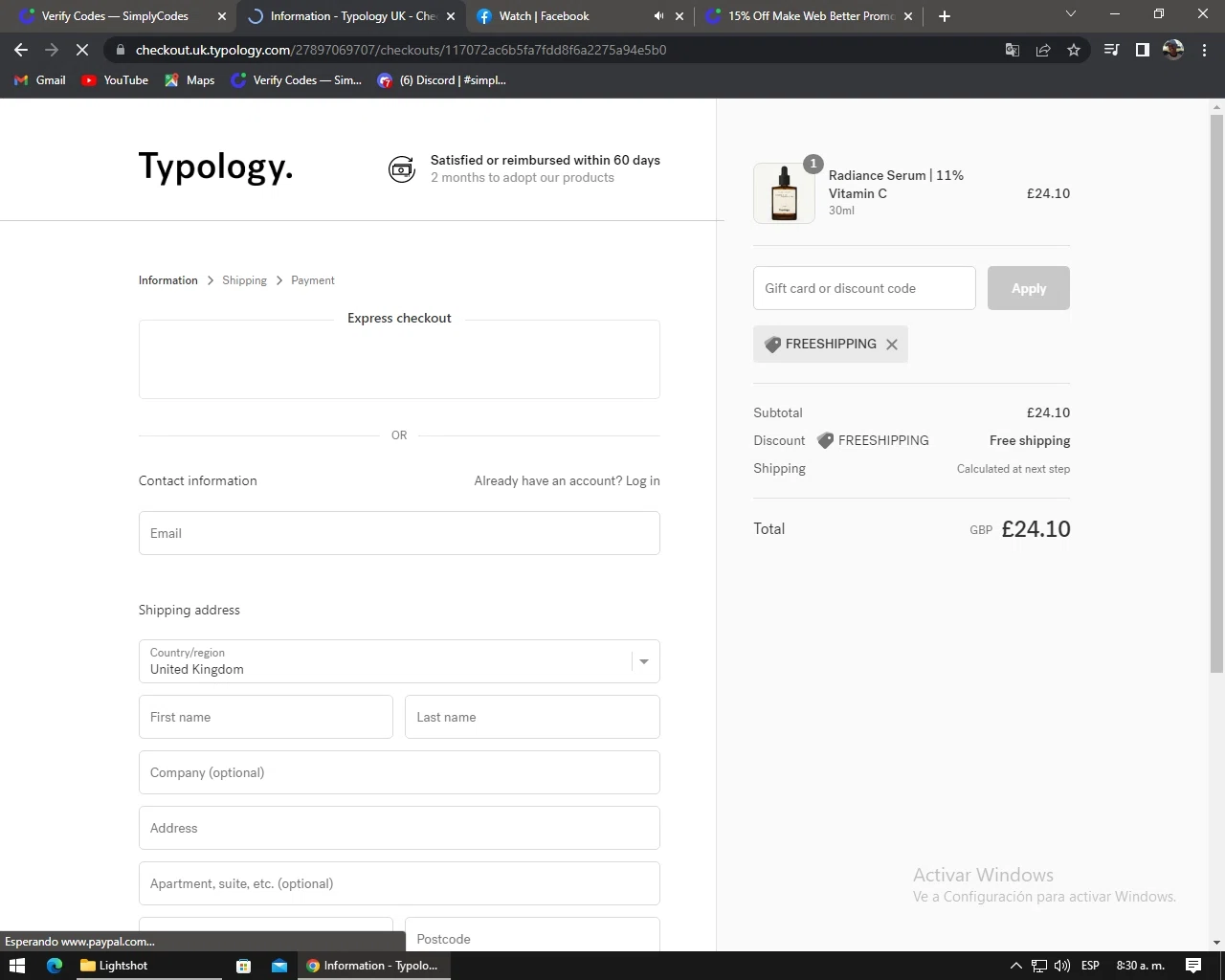Click the 8:30 a. m. taskbar clock

pos(1140,966)
